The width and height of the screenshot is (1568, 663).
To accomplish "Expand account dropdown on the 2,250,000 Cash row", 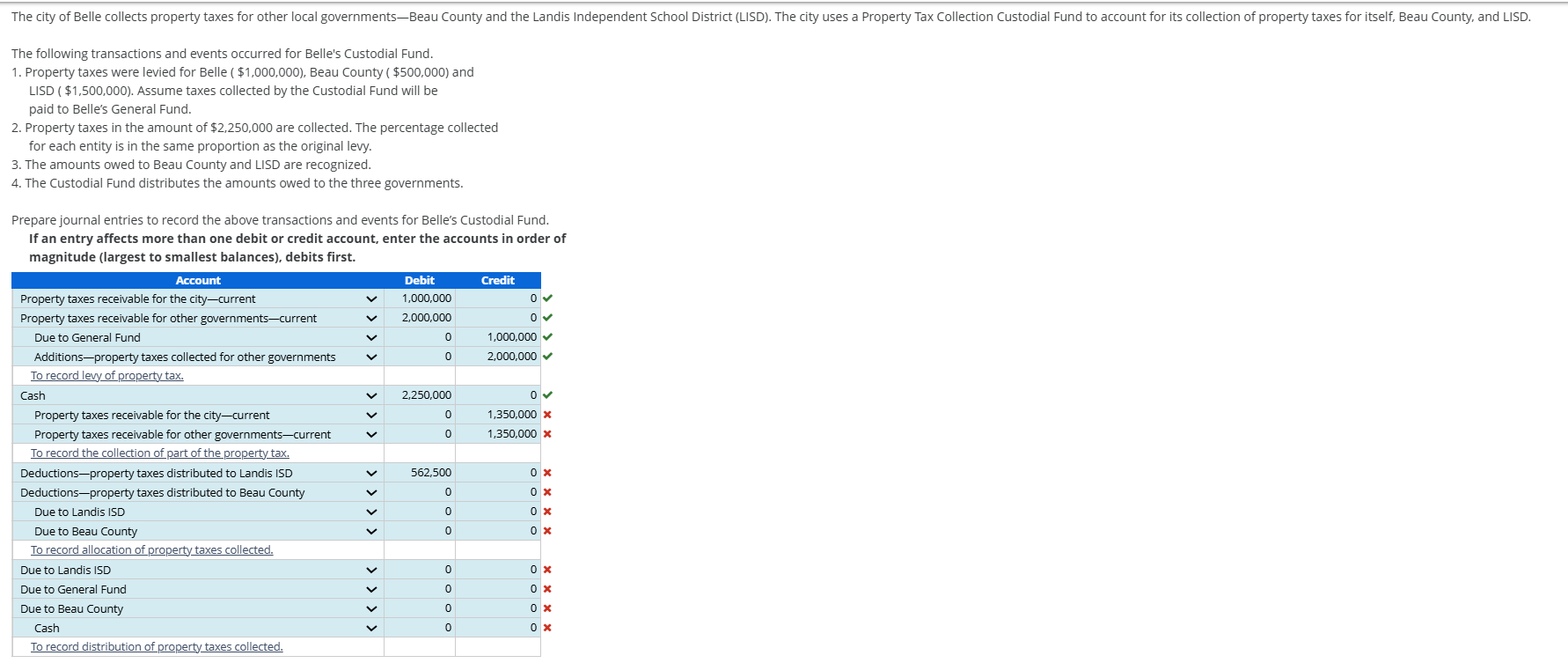I will [x=371, y=395].
